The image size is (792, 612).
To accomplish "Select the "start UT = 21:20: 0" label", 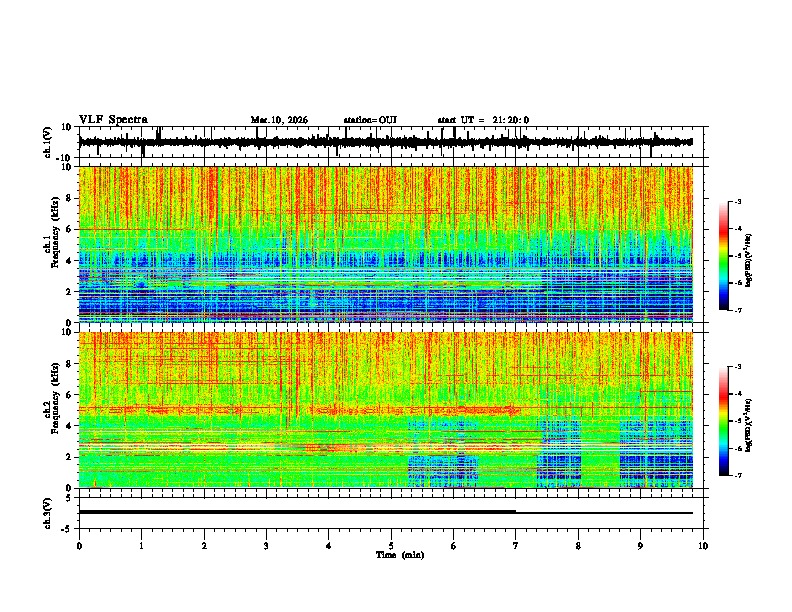I will coord(483,120).
